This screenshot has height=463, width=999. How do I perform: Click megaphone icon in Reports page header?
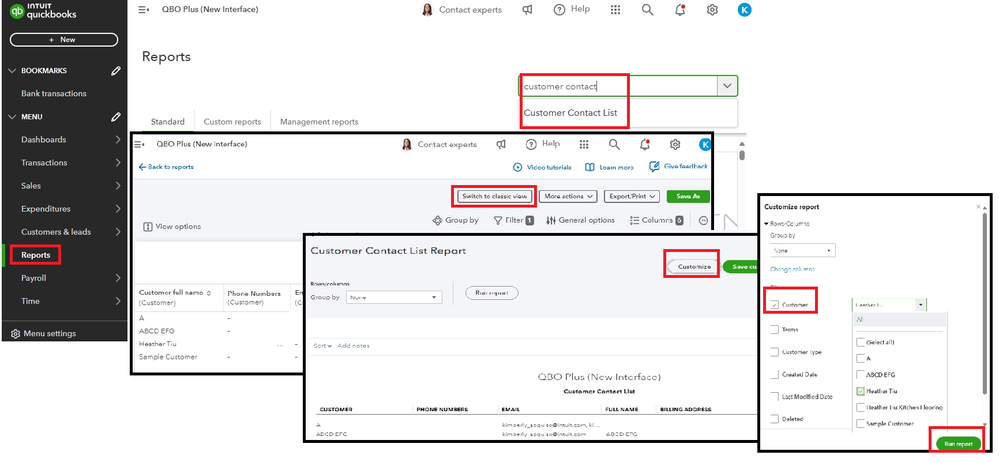[528, 10]
